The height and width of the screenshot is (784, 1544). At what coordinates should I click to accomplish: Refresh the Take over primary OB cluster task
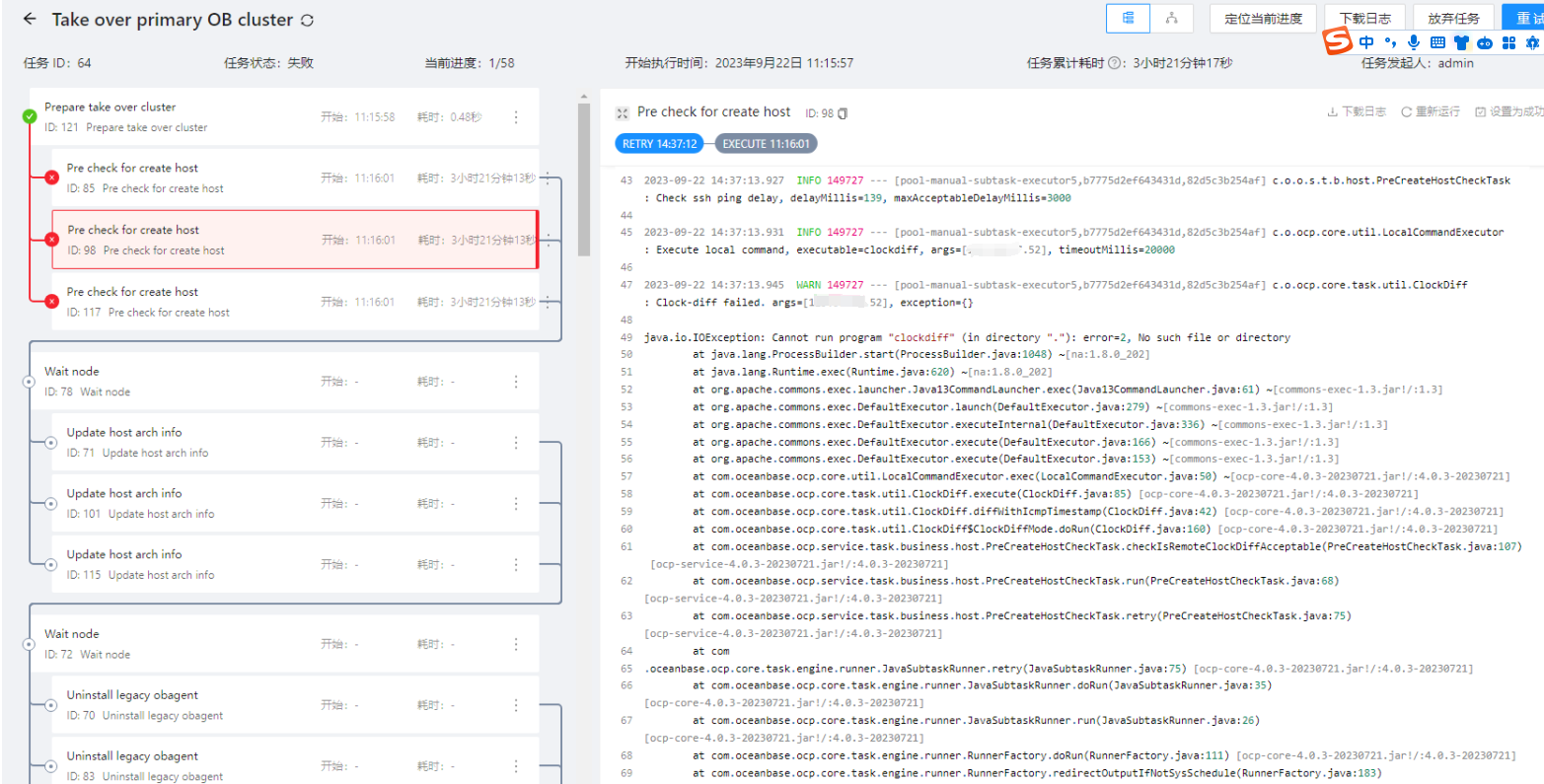[x=308, y=21]
